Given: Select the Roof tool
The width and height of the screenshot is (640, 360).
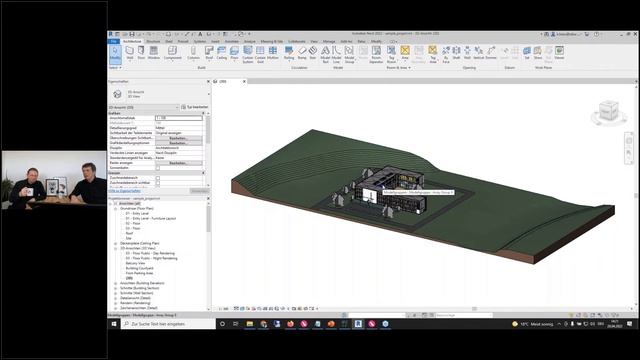Looking at the screenshot, I should [209, 53].
